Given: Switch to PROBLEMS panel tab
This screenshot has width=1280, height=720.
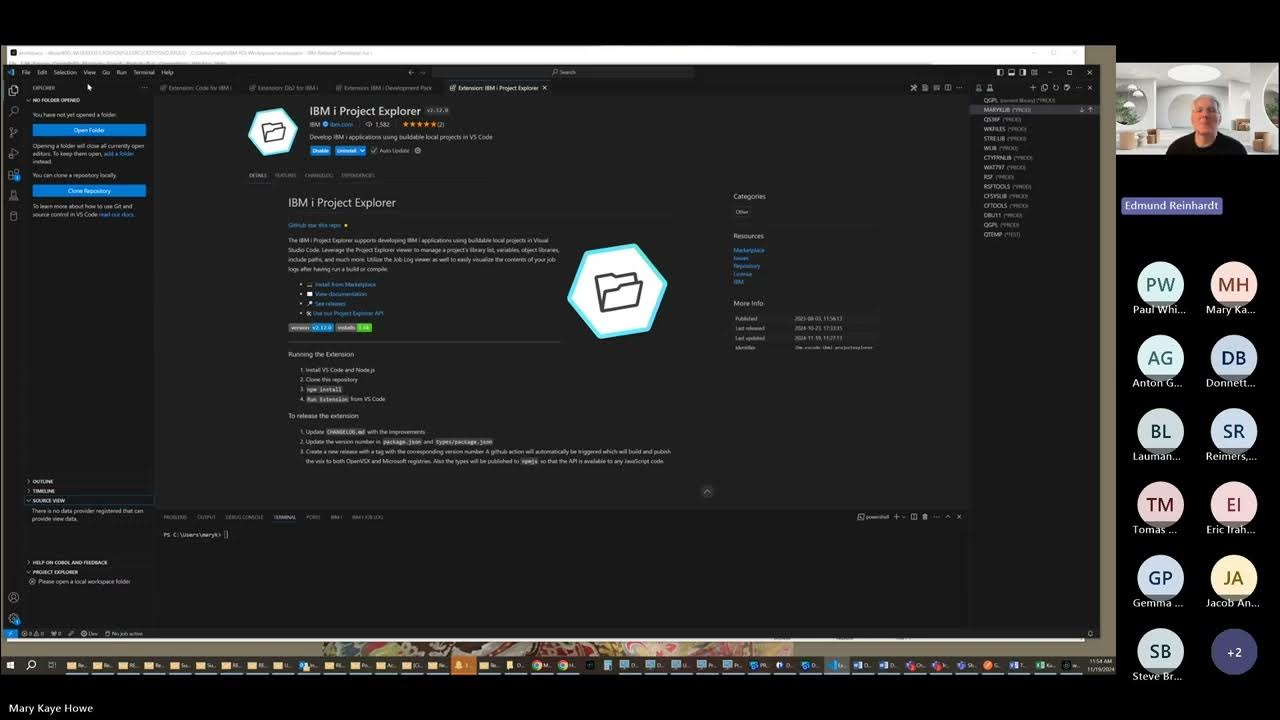Looking at the screenshot, I should (x=175, y=517).
